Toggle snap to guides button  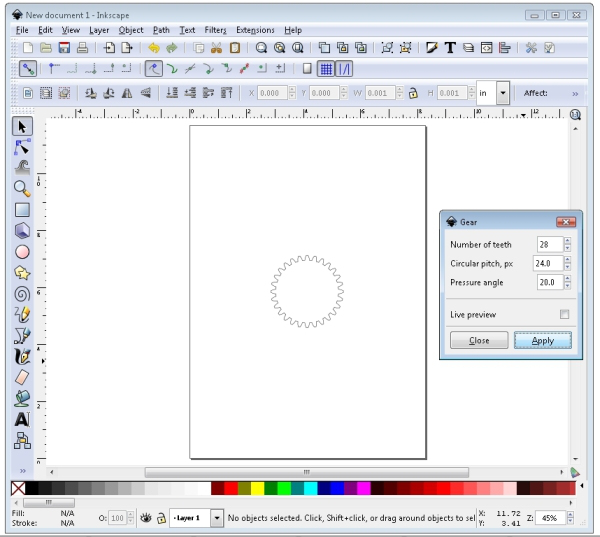[344, 69]
